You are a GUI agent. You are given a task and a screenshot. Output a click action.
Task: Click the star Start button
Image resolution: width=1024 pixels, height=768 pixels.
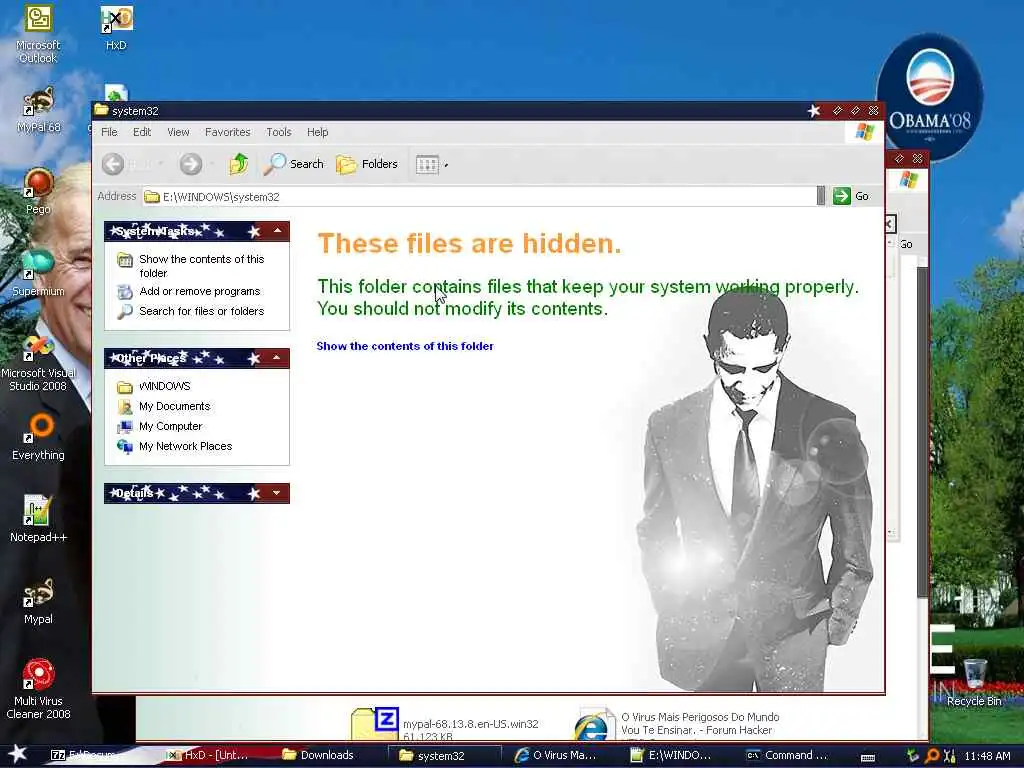[18, 754]
